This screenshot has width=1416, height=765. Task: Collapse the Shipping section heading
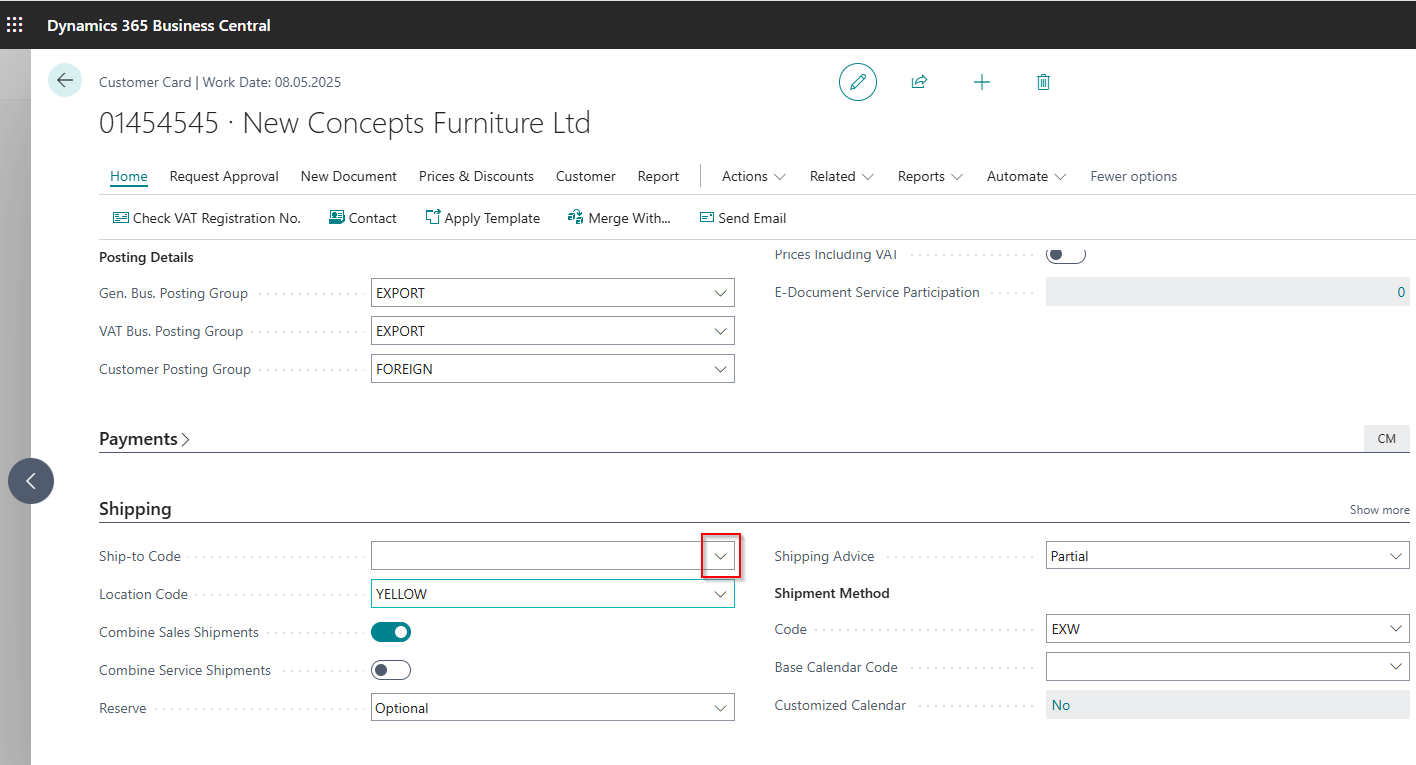135,509
